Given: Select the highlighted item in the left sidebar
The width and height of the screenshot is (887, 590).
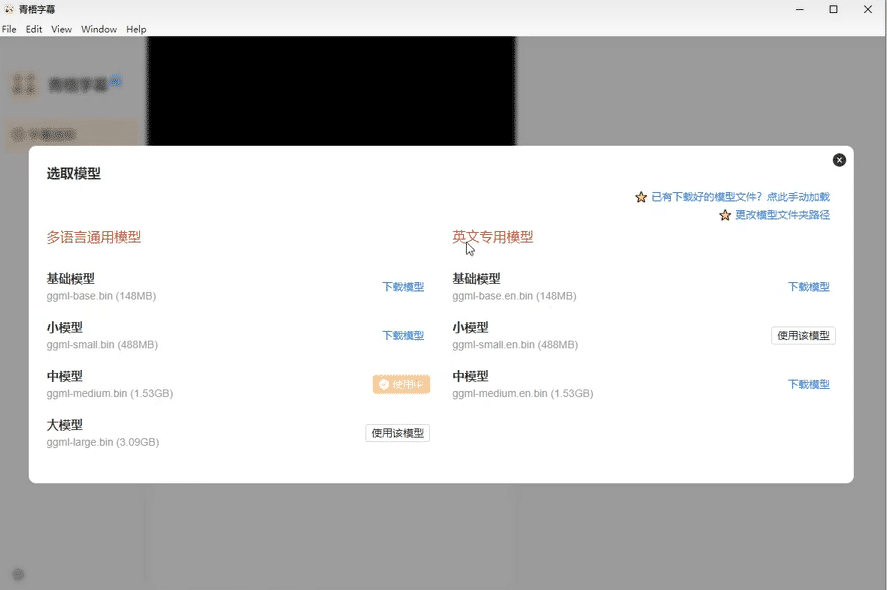Looking at the screenshot, I should coord(70,134).
